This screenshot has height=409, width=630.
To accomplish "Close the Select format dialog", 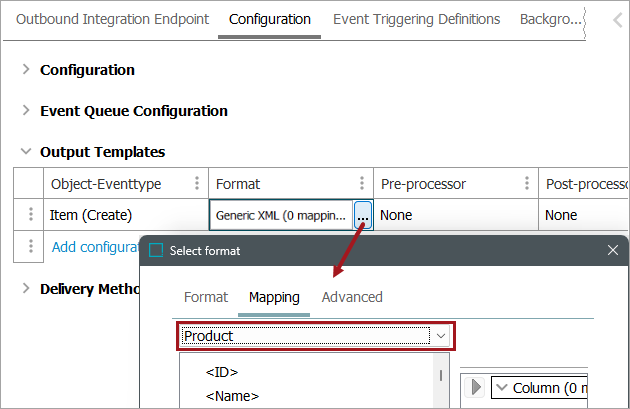I will (x=612, y=250).
